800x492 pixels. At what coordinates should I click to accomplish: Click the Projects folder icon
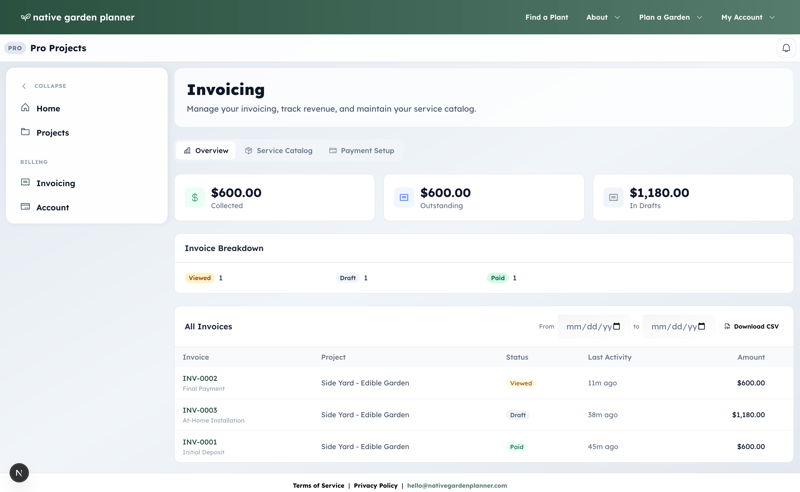(x=26, y=132)
